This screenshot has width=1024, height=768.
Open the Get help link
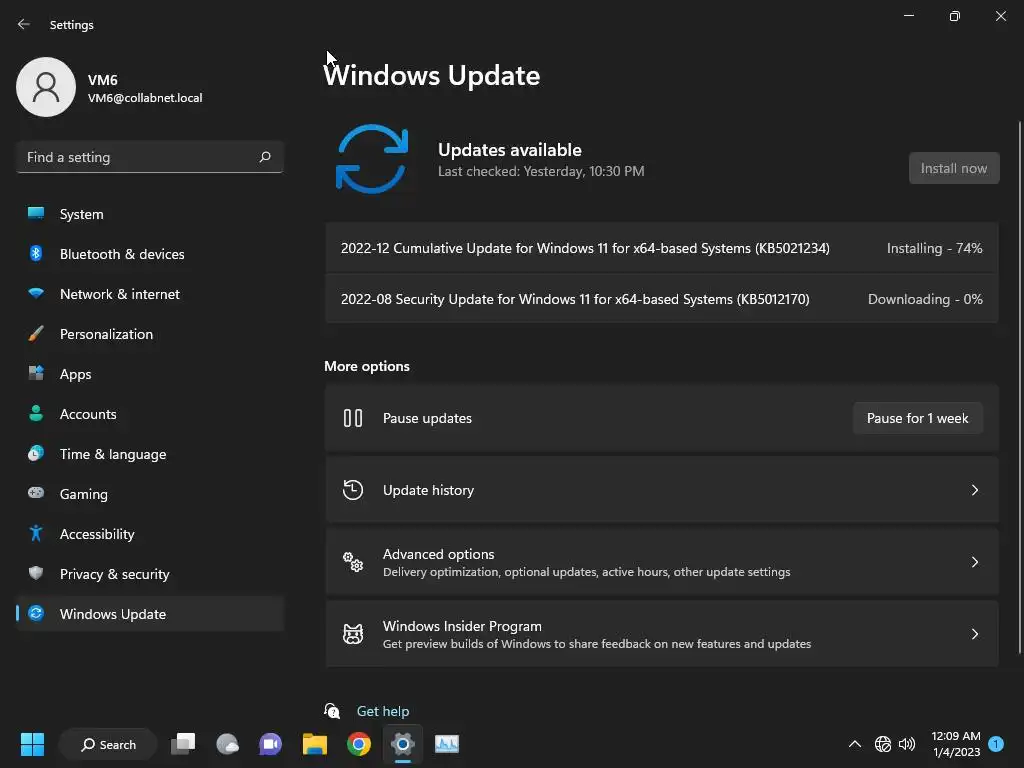[x=383, y=711]
